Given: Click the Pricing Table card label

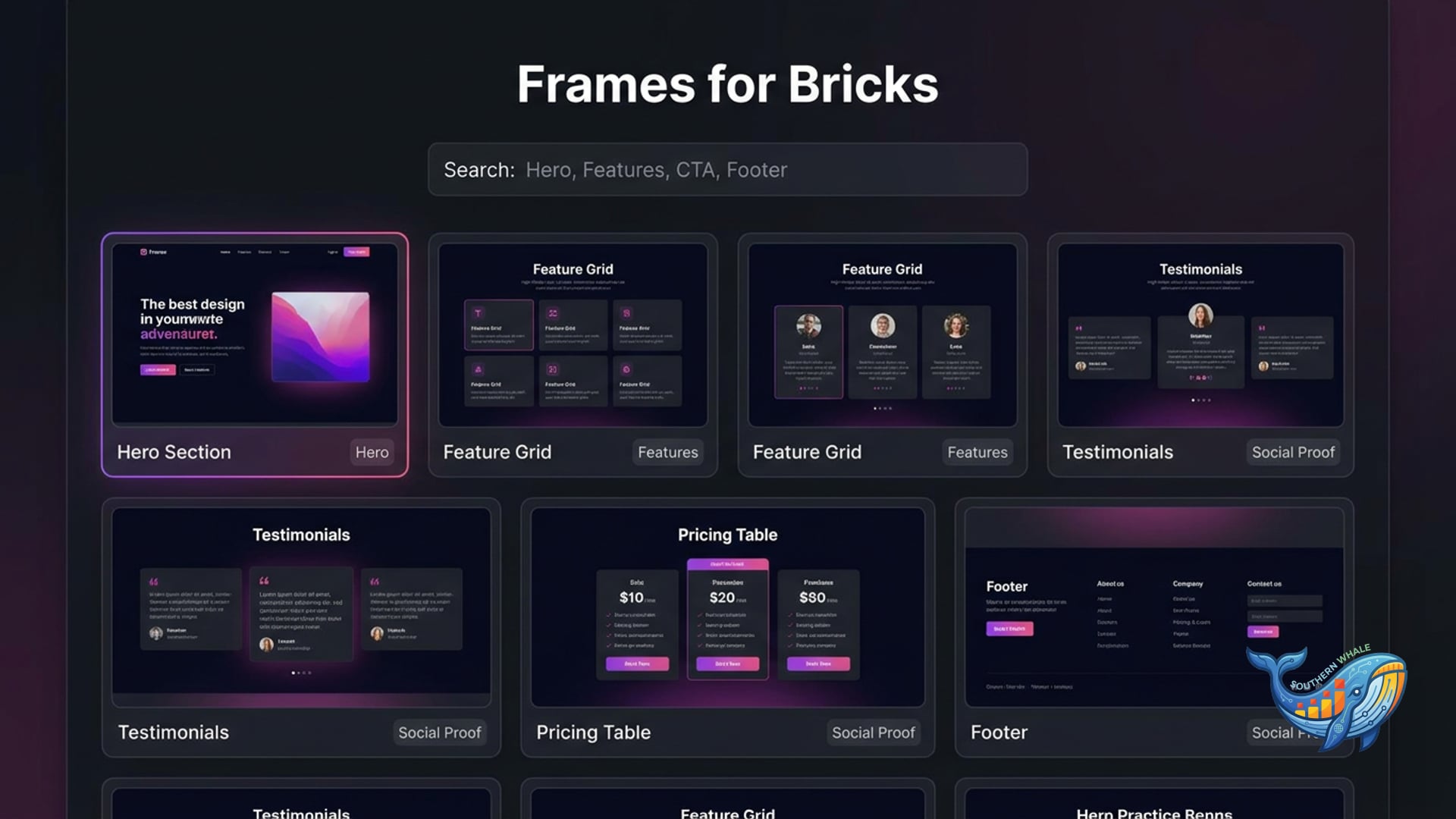Looking at the screenshot, I should click(x=593, y=733).
